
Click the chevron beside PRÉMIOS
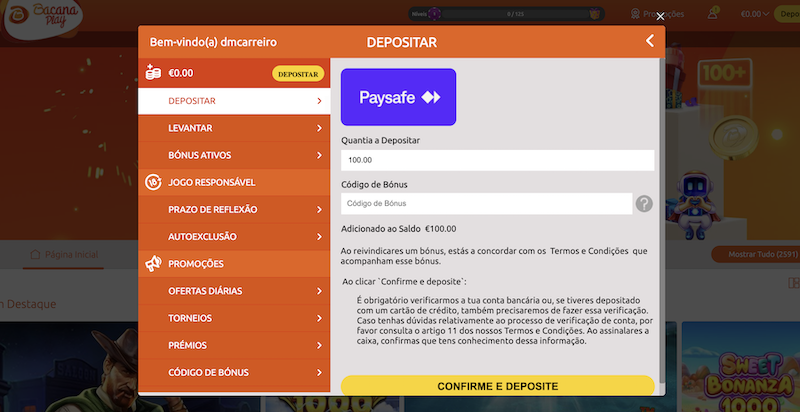tap(319, 345)
